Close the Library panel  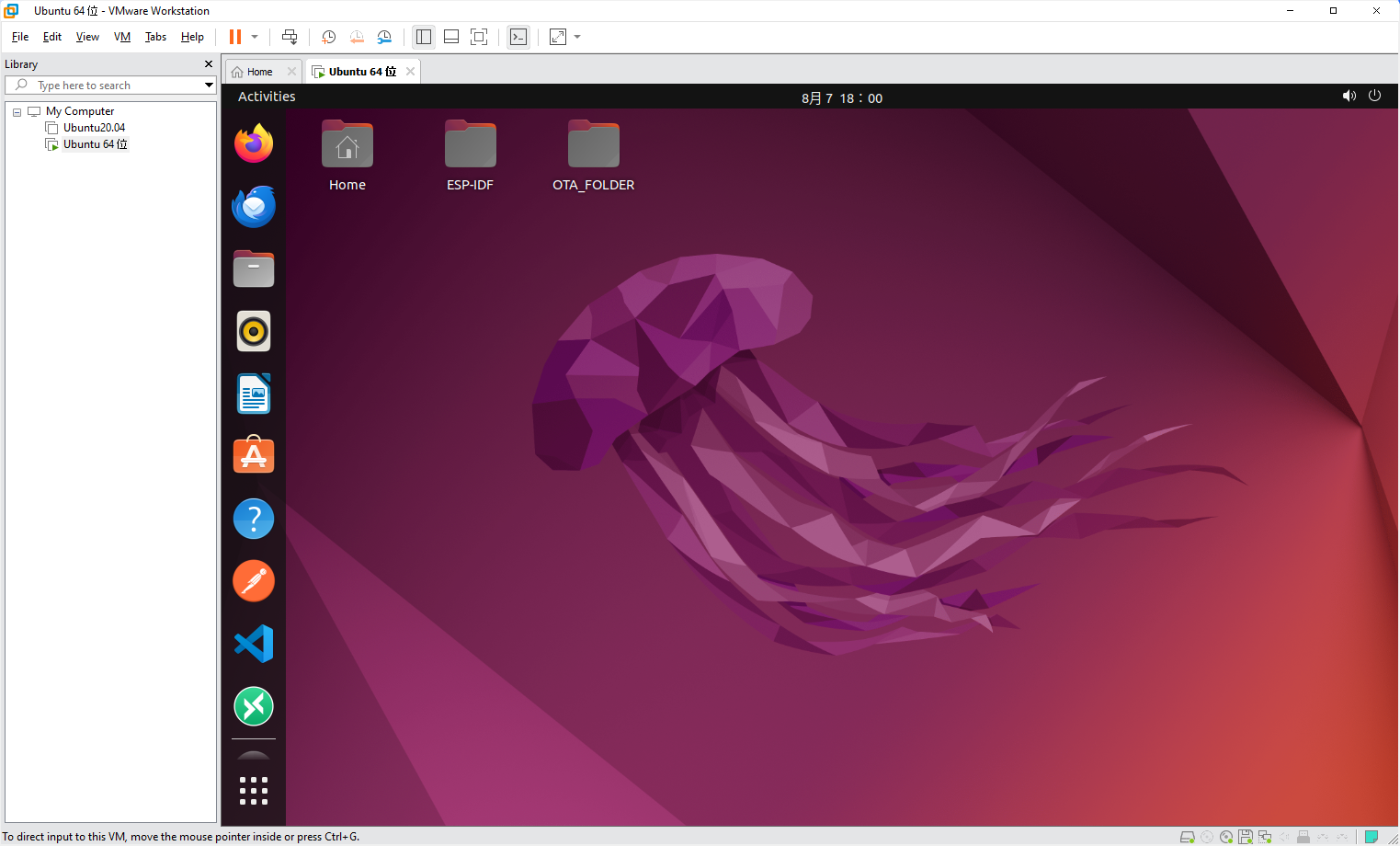[209, 63]
